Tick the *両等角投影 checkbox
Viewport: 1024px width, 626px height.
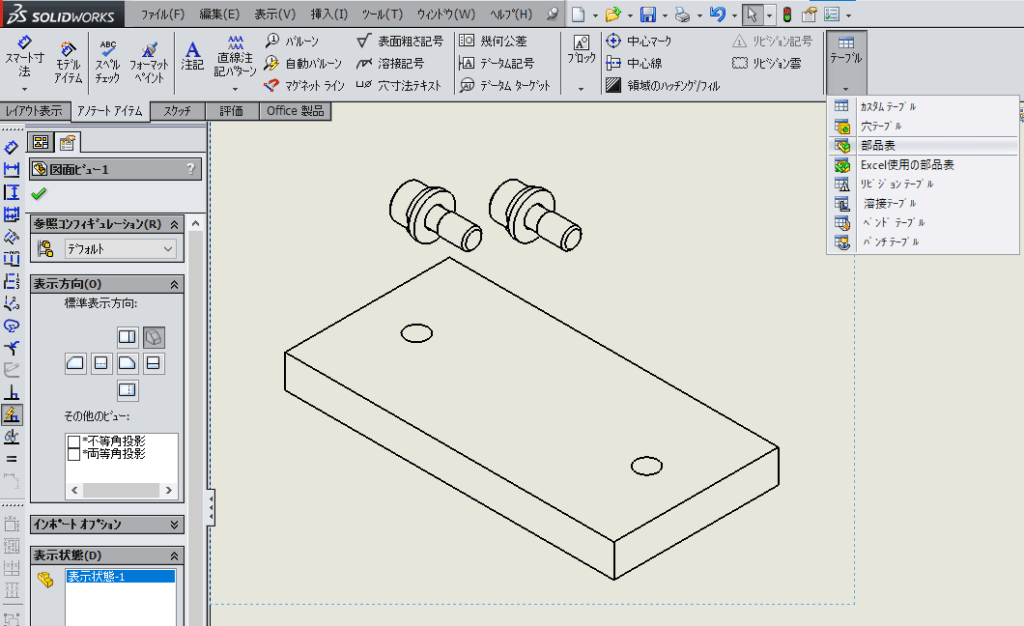[x=74, y=454]
